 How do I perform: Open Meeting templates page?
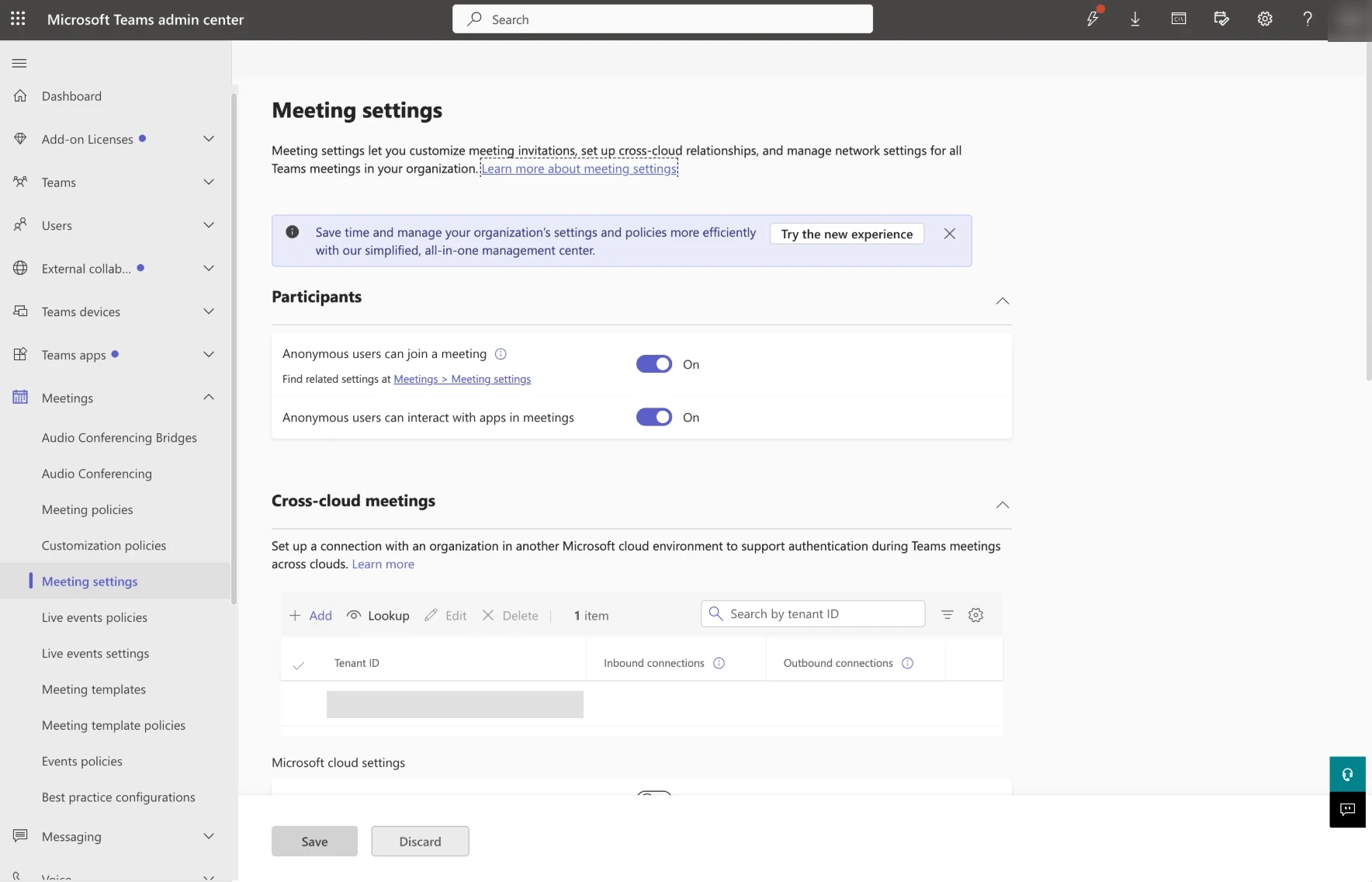(x=94, y=689)
